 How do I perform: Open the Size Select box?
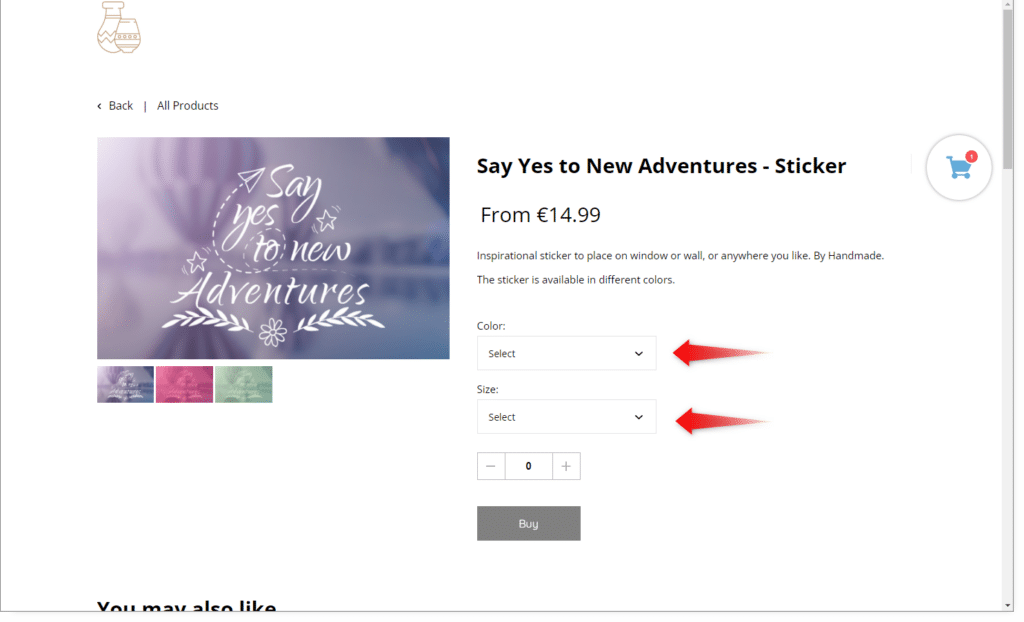coord(566,417)
